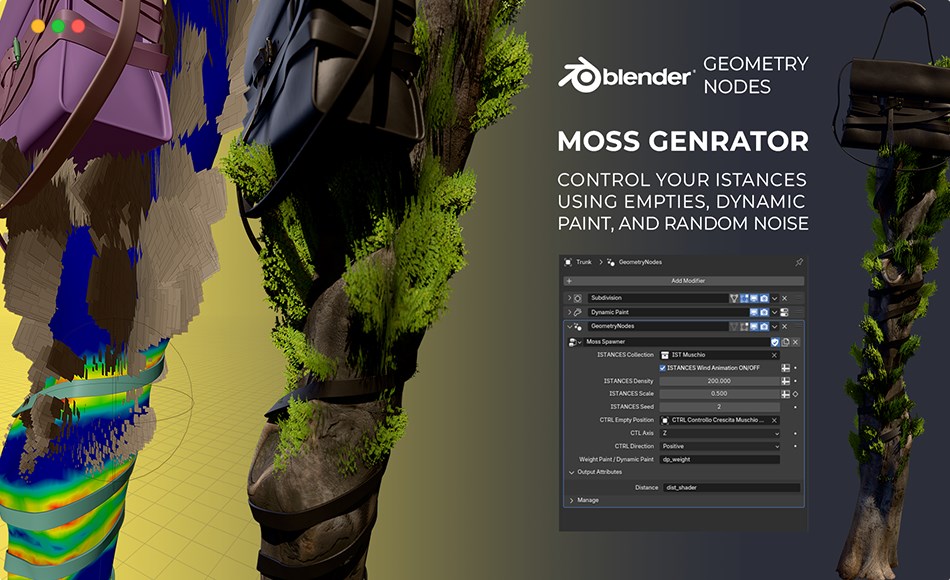Toggle the Moss Spawner shield protection

(774, 342)
